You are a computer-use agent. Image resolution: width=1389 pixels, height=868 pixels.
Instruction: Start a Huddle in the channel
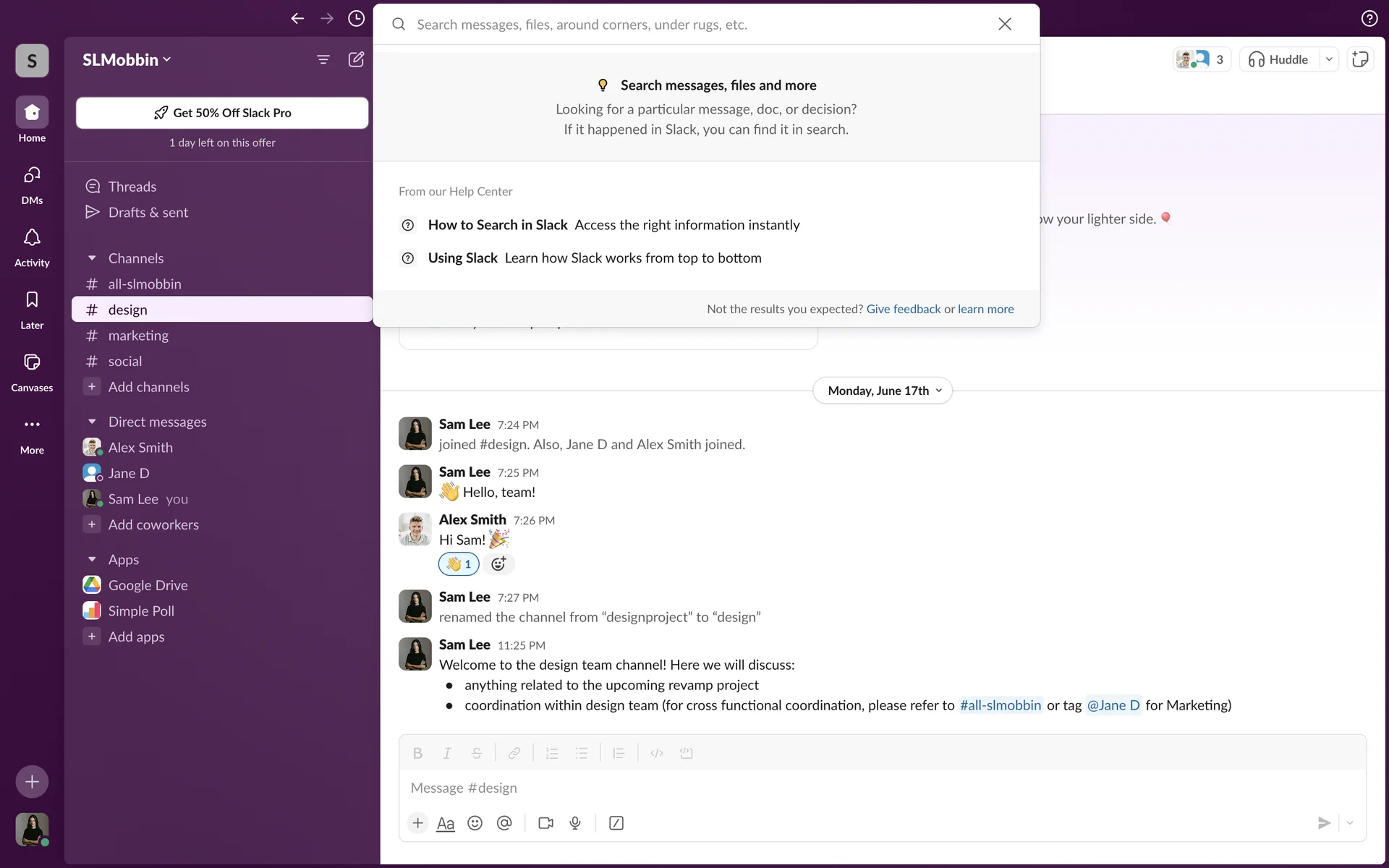click(1279, 59)
